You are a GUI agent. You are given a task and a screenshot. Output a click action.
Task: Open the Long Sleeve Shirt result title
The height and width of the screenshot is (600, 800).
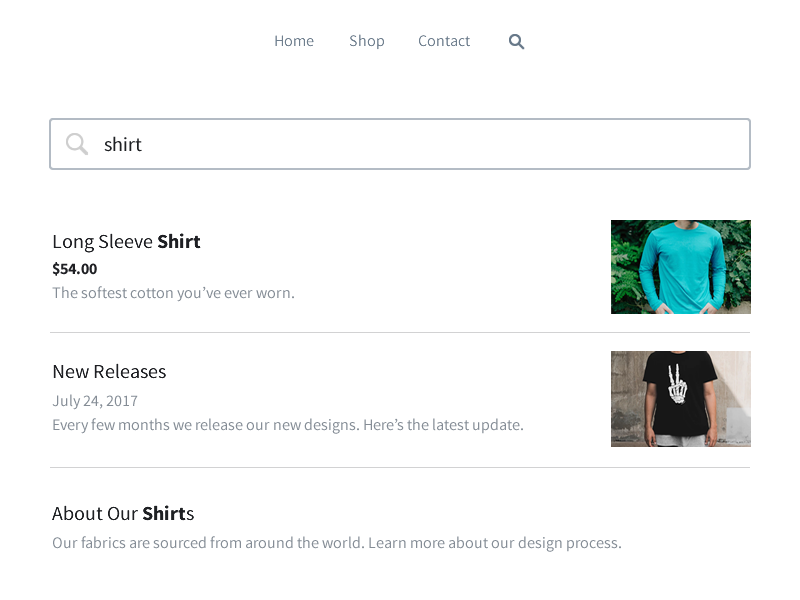[126, 241]
